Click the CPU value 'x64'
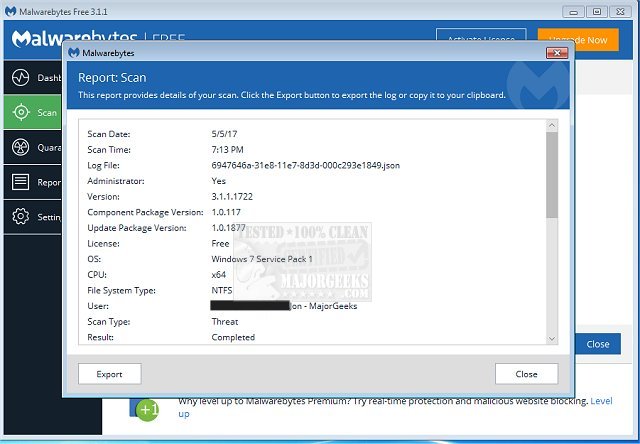Image resolution: width=640 pixels, height=444 pixels. (x=219, y=275)
